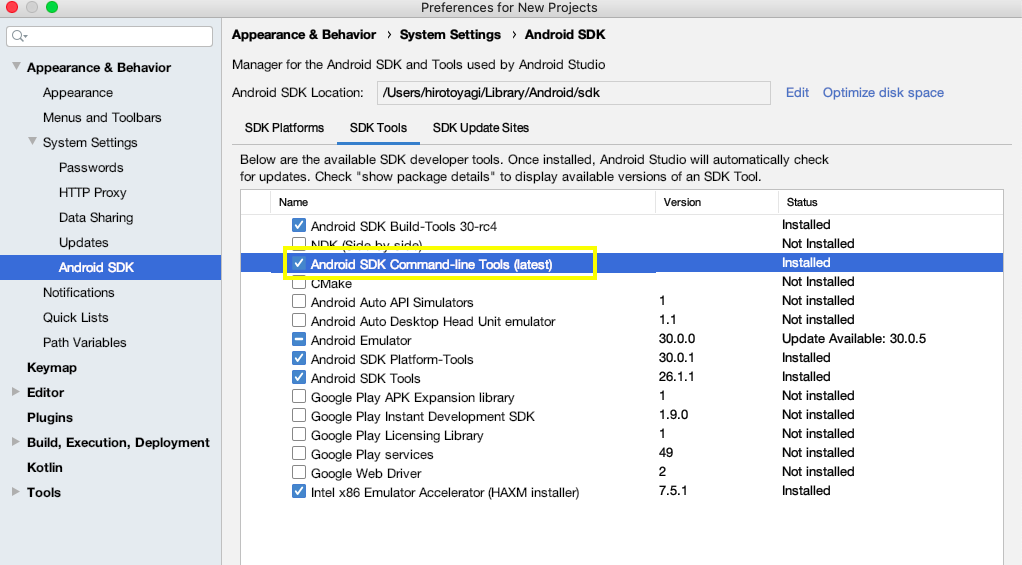The image size is (1022, 565).
Task: Enable the Google Play services checkbox
Action: tap(299, 454)
